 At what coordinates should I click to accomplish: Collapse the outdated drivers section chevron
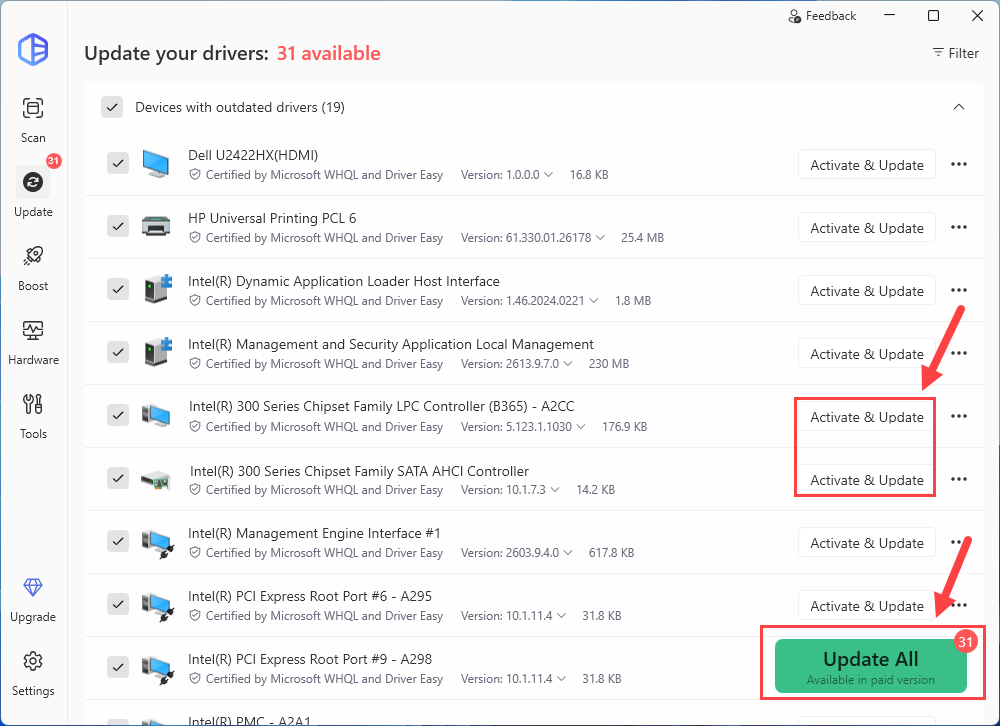(x=959, y=107)
